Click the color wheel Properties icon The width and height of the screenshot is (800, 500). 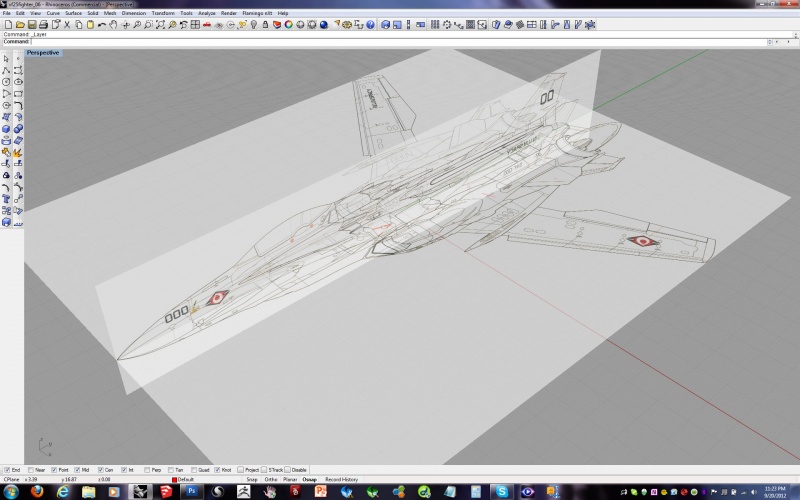coord(289,24)
